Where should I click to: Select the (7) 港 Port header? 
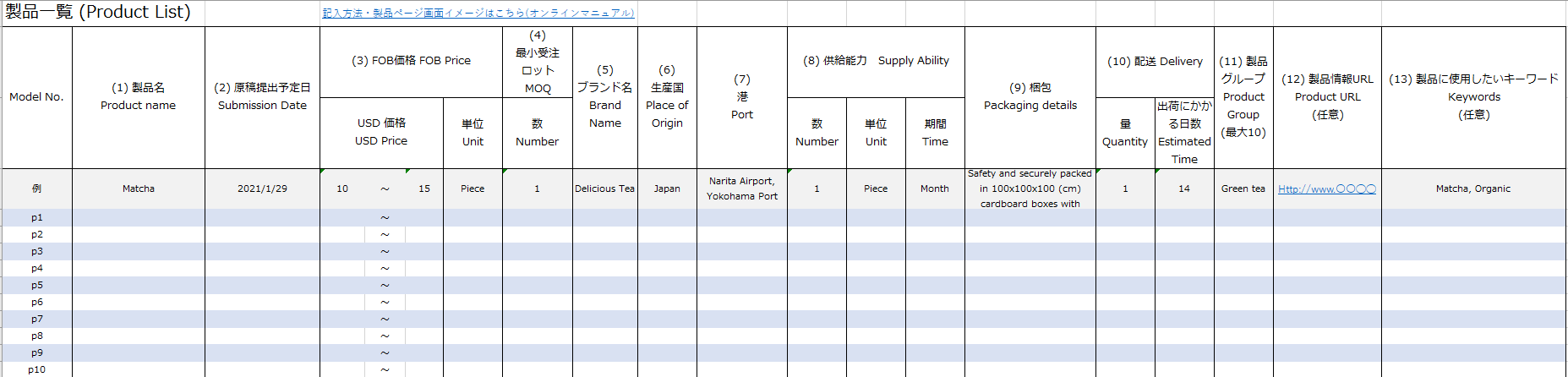[x=742, y=97]
